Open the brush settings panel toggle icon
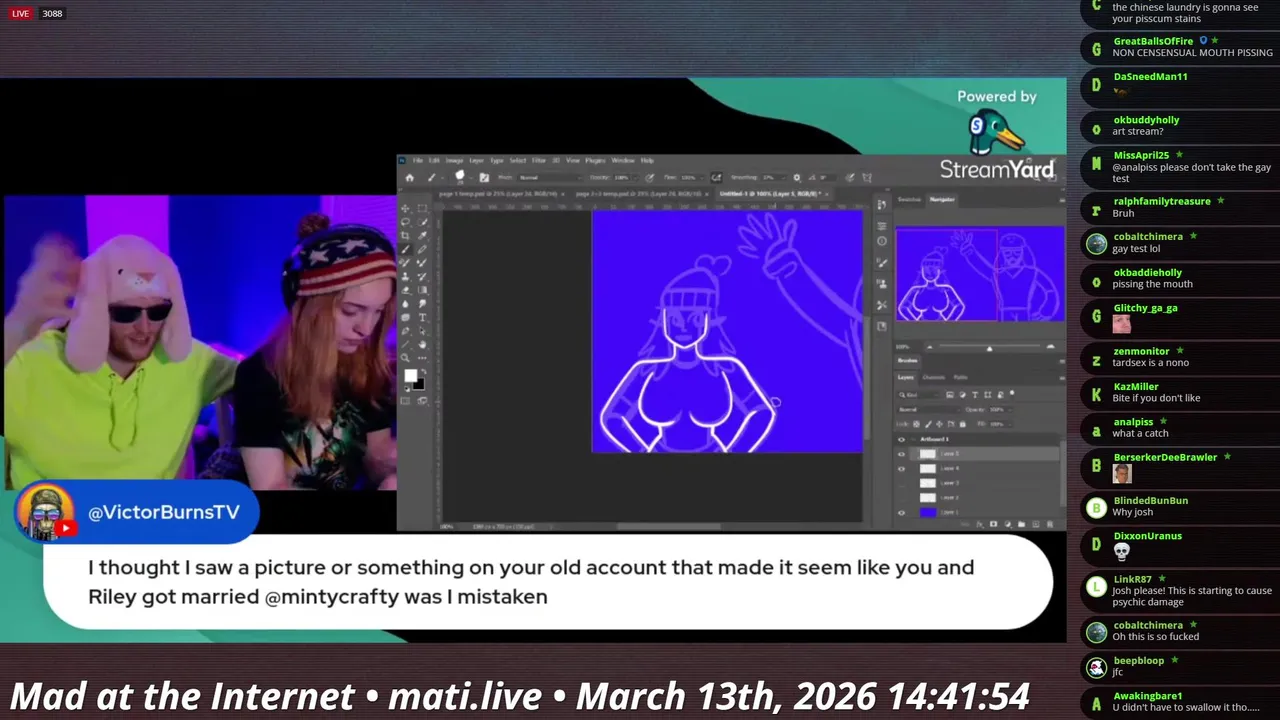The width and height of the screenshot is (1280, 720). point(484,178)
